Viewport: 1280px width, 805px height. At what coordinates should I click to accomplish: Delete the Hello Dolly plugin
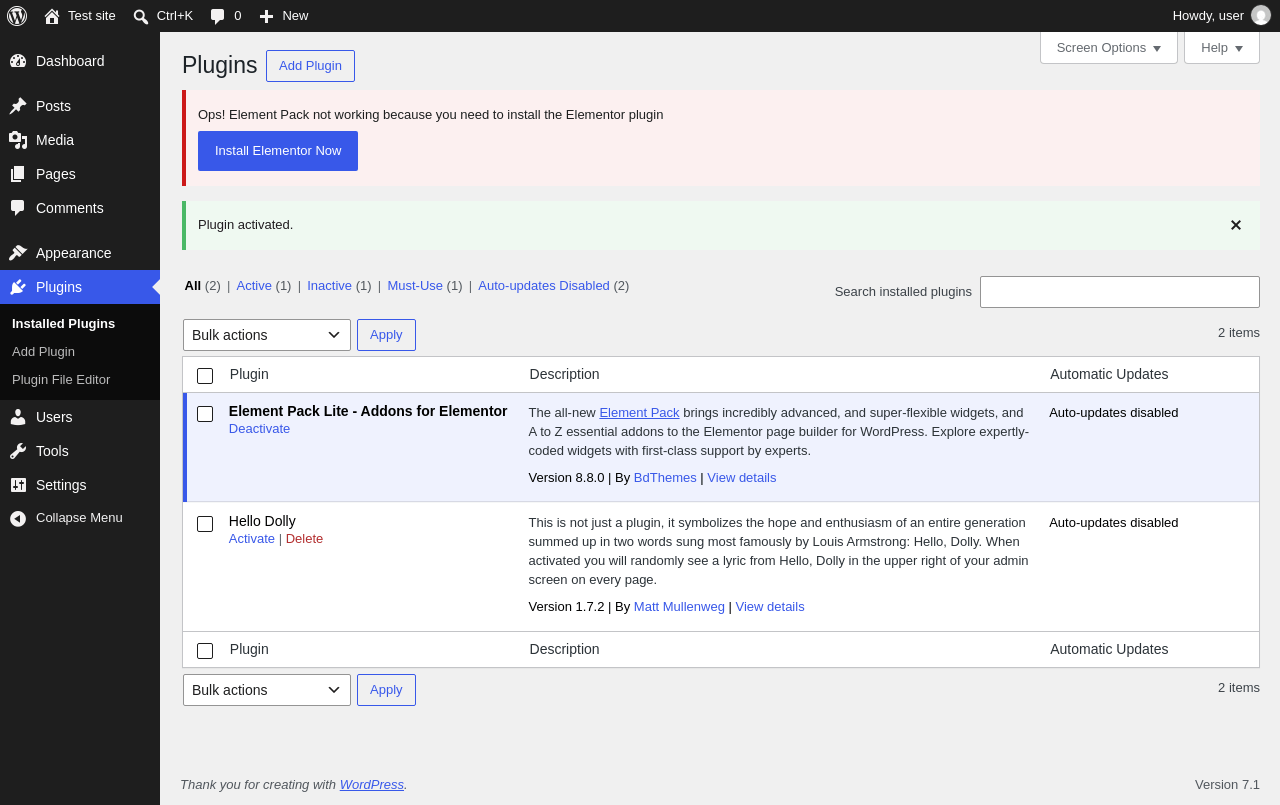pyautogui.click(x=304, y=539)
